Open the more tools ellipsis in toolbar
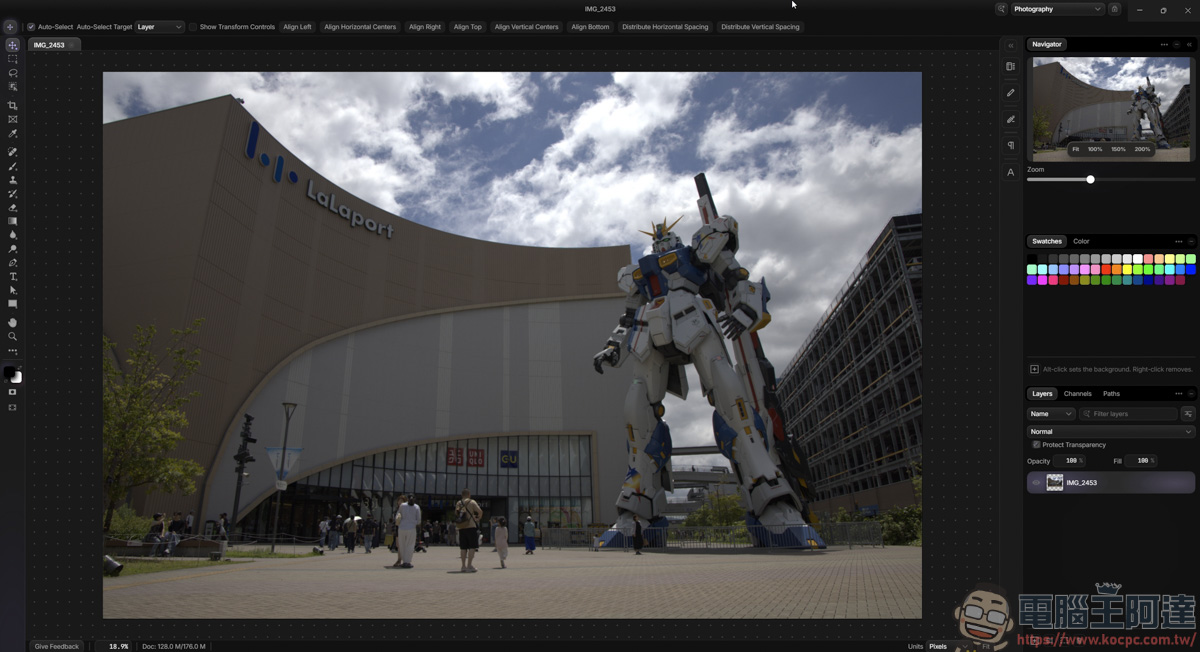The height and width of the screenshot is (652, 1200). pyautogui.click(x=13, y=351)
